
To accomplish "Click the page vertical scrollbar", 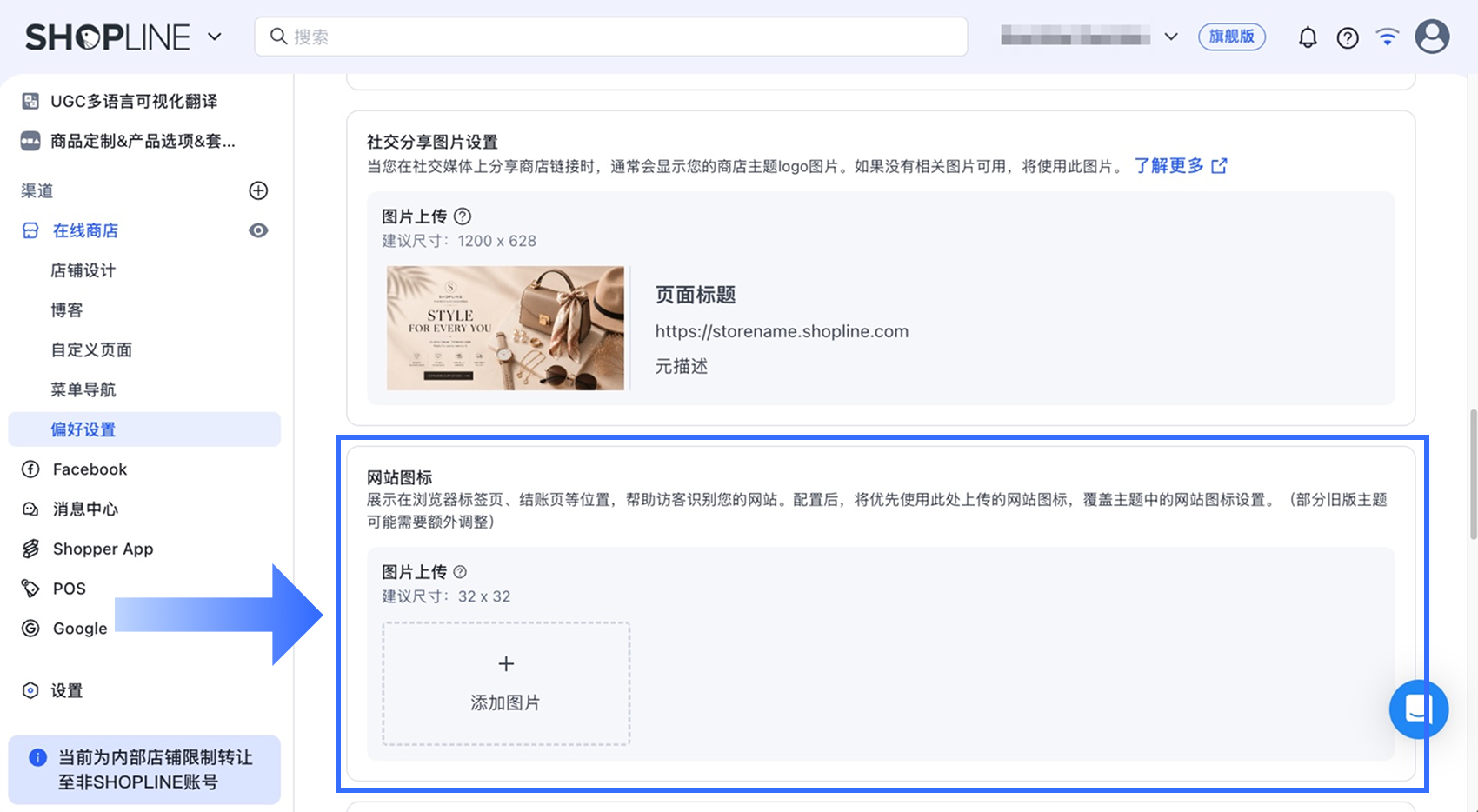I will coord(1472,474).
